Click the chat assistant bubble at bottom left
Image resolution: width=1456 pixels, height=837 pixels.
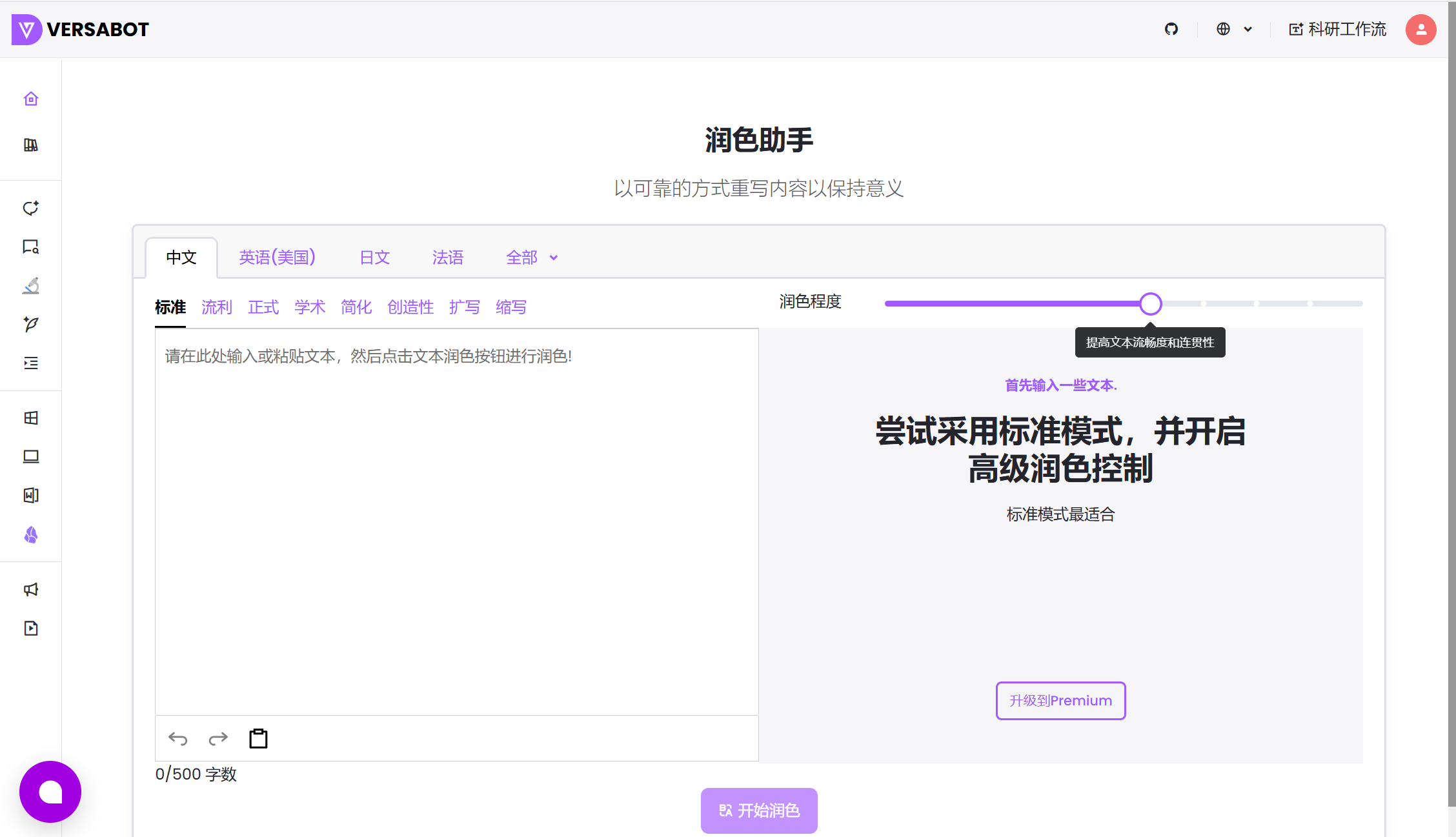[50, 792]
